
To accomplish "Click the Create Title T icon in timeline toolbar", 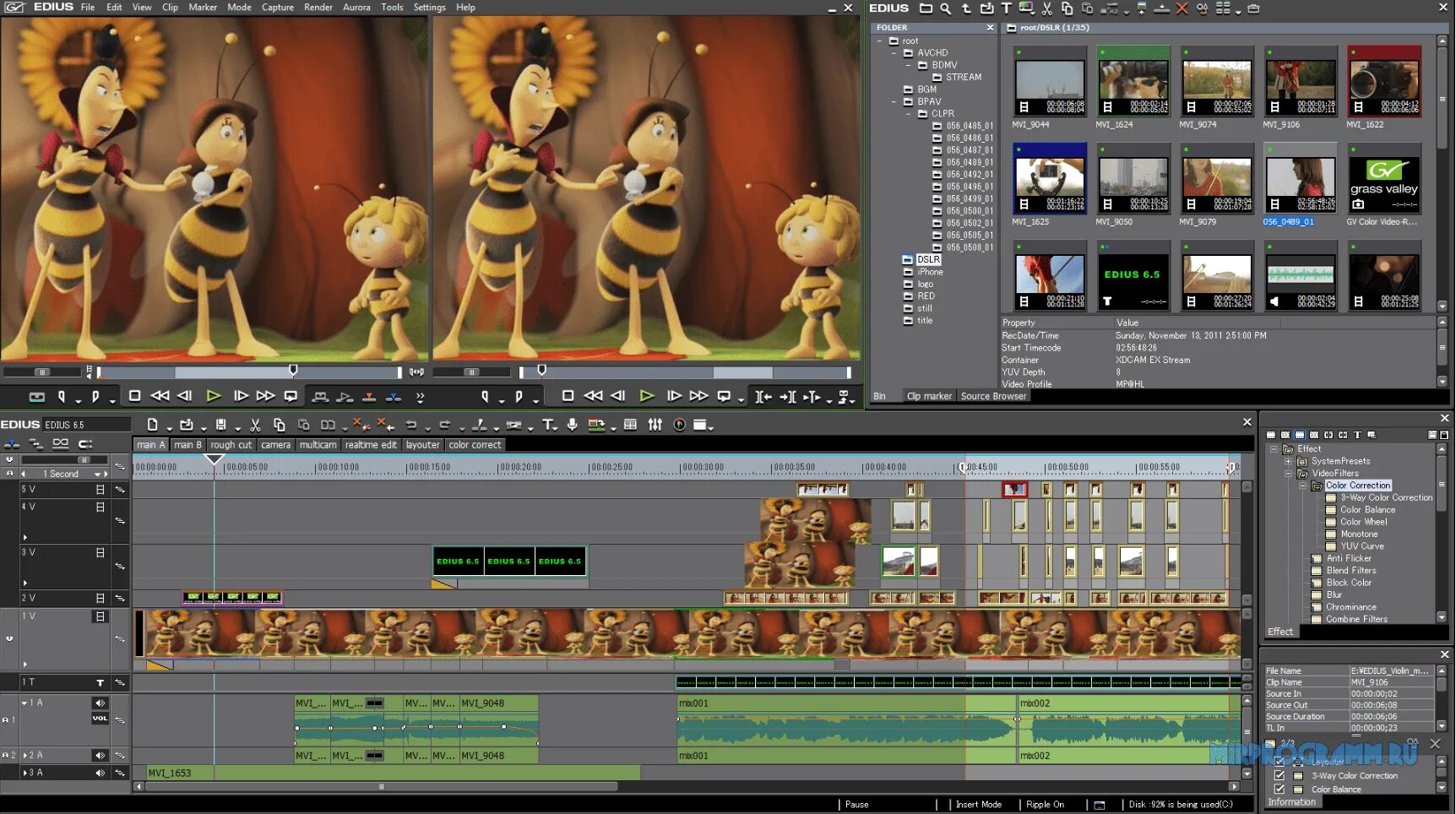I will pyautogui.click(x=548, y=425).
